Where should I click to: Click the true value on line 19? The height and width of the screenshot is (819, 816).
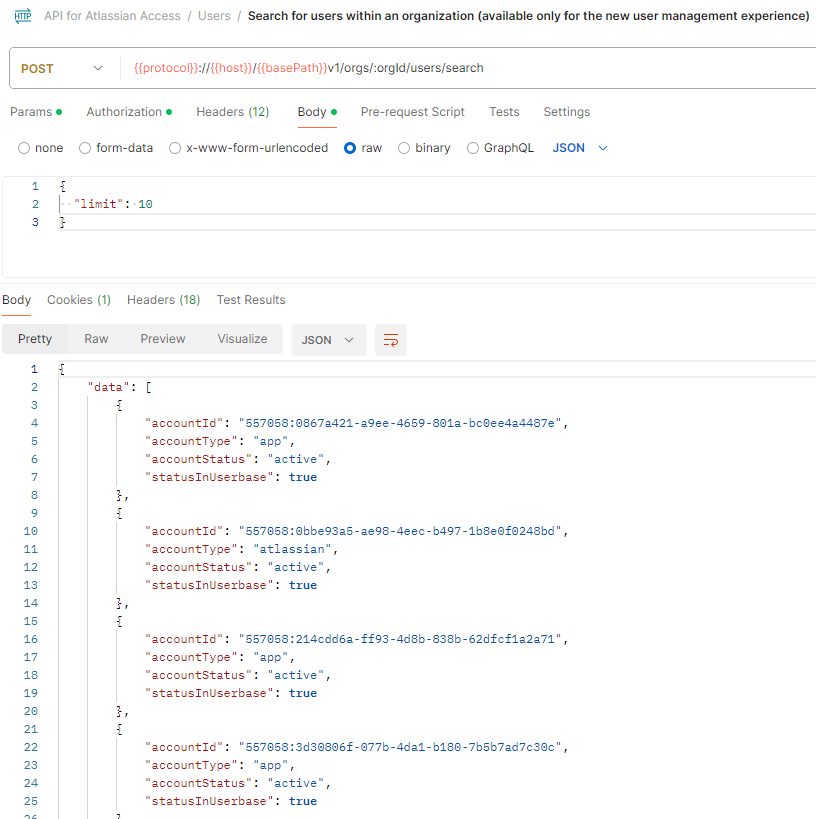tap(303, 694)
